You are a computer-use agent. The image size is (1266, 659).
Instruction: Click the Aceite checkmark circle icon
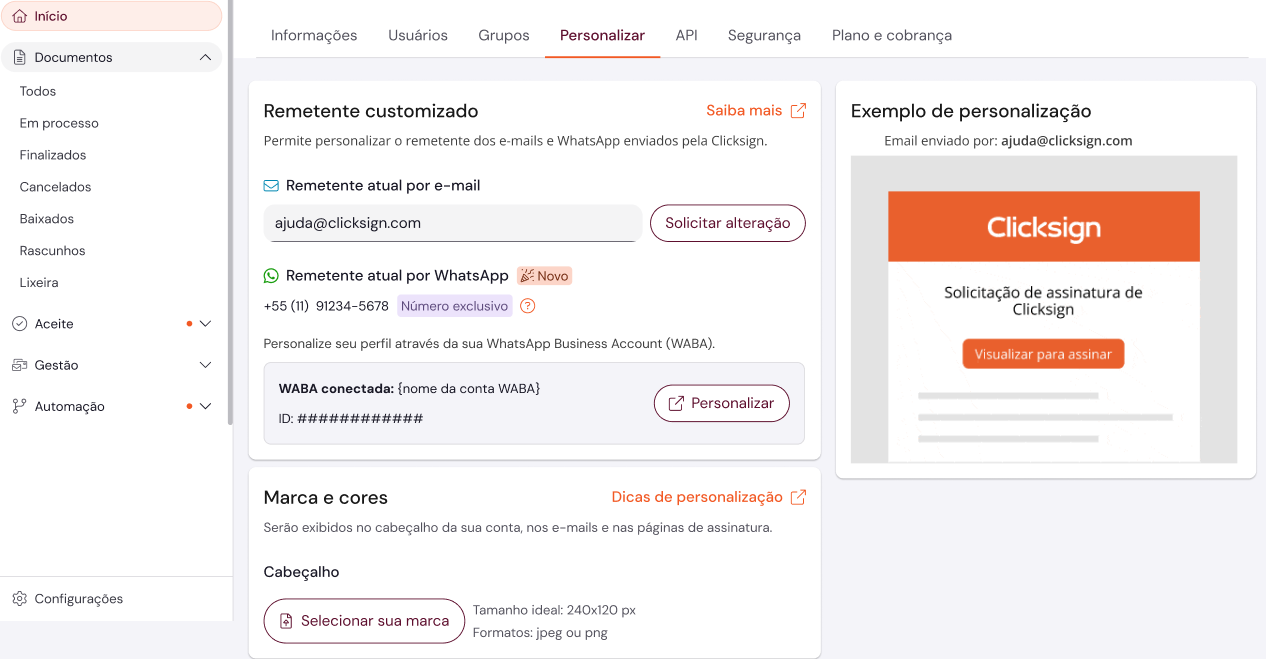[x=20, y=324]
